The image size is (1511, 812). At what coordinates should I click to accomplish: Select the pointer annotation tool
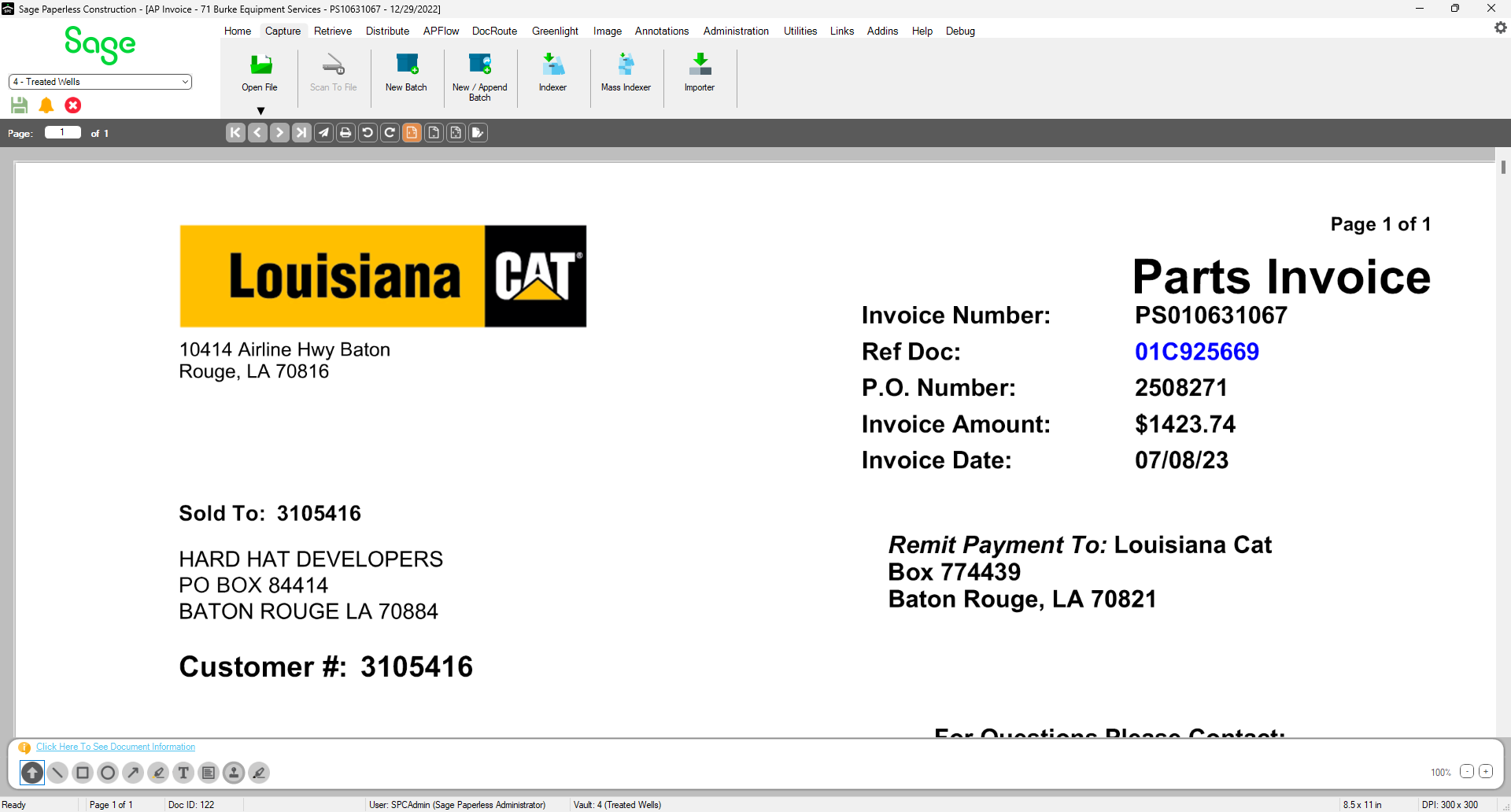click(32, 773)
